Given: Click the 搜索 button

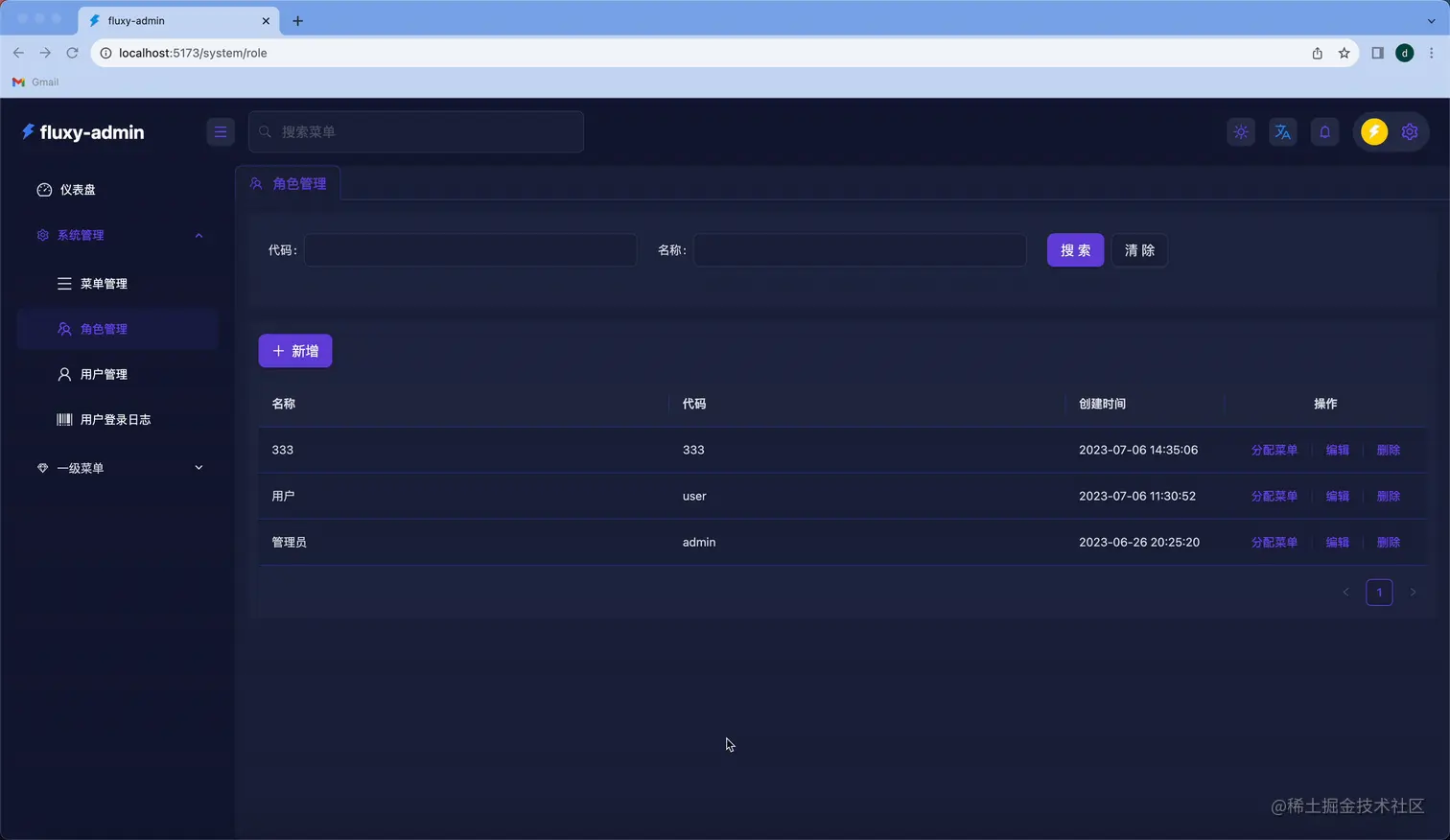Looking at the screenshot, I should [1075, 250].
